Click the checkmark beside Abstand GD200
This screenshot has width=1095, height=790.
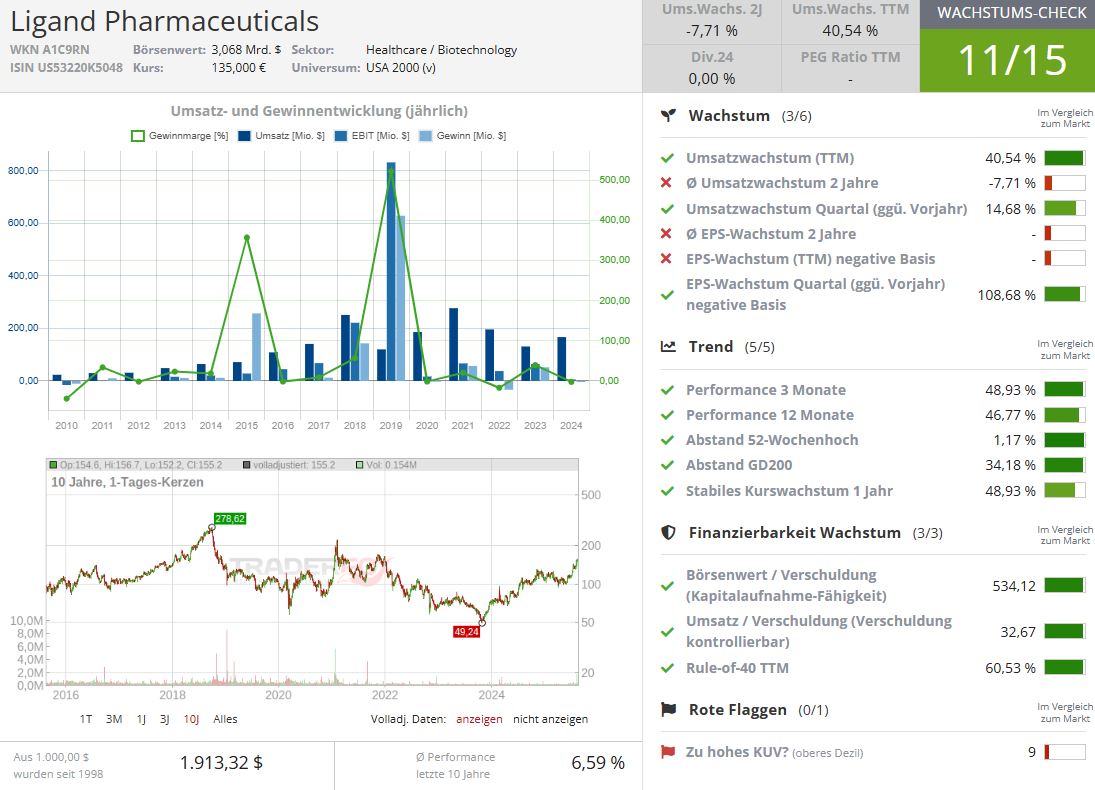coord(667,465)
